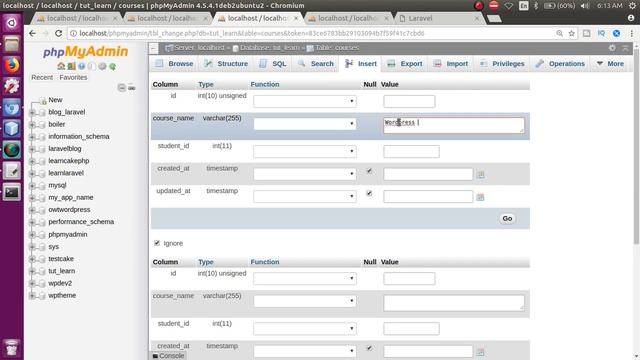Click New database link in tree

[x=55, y=100]
